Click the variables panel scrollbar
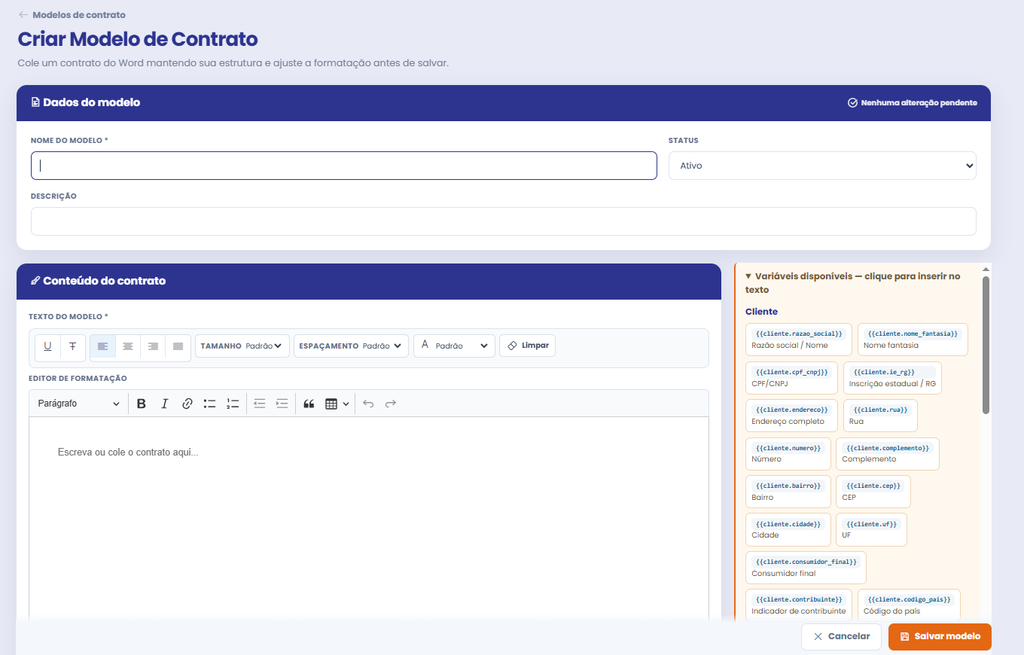This screenshot has width=1024, height=655. tap(985, 345)
